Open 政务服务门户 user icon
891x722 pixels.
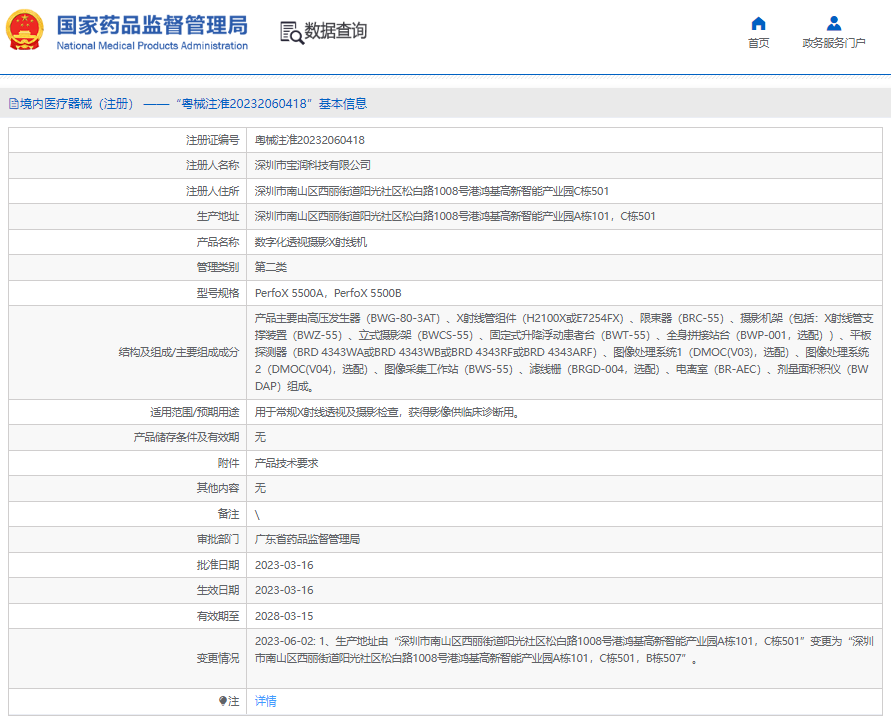pos(834,23)
